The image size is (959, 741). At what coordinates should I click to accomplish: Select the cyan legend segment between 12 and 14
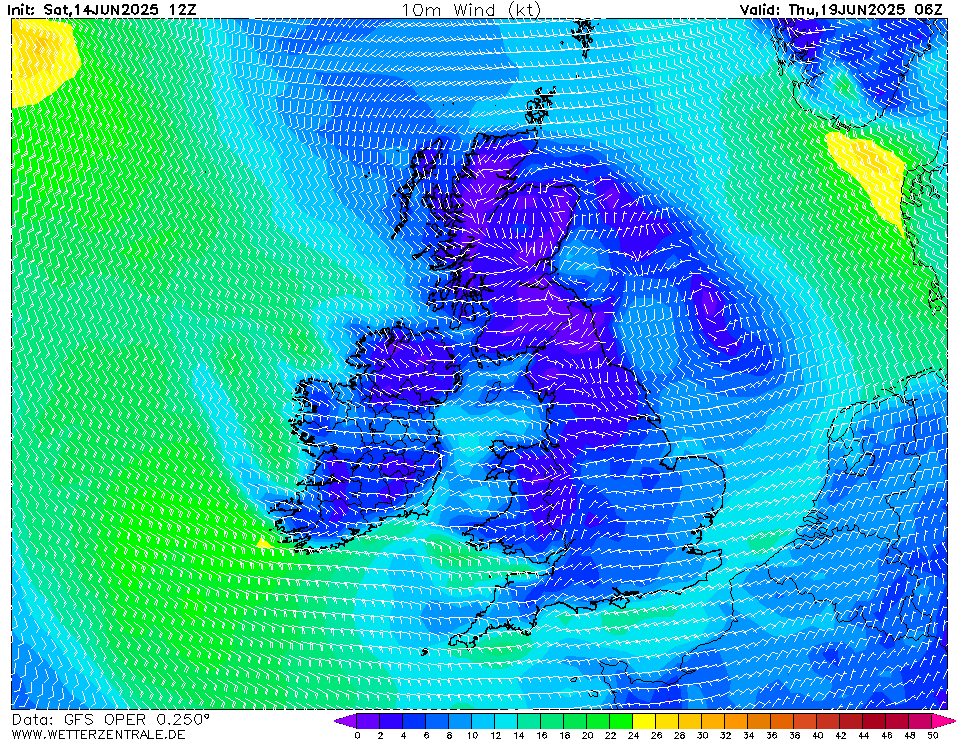pyautogui.click(x=506, y=721)
